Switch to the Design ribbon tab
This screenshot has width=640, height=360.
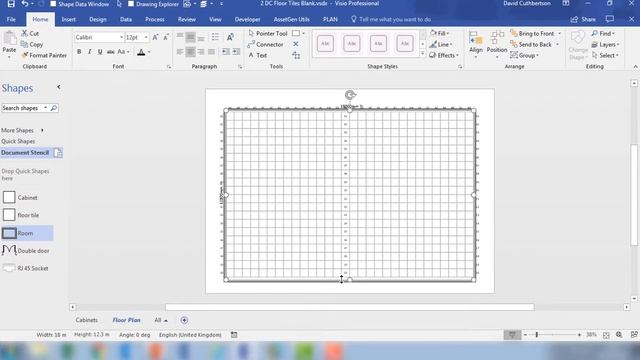(x=98, y=19)
